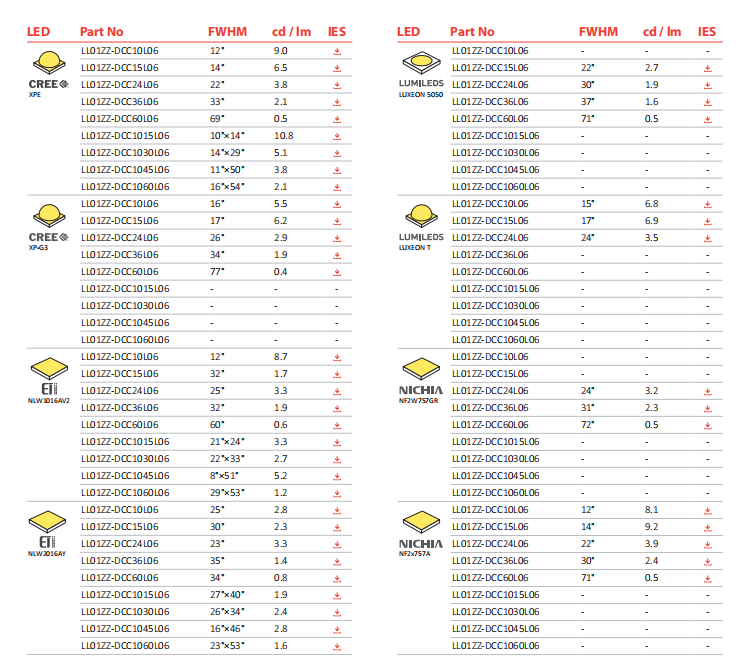Click the ETi NLW1016AV2 LED image
The height and width of the screenshot is (667, 755).
tap(49, 369)
